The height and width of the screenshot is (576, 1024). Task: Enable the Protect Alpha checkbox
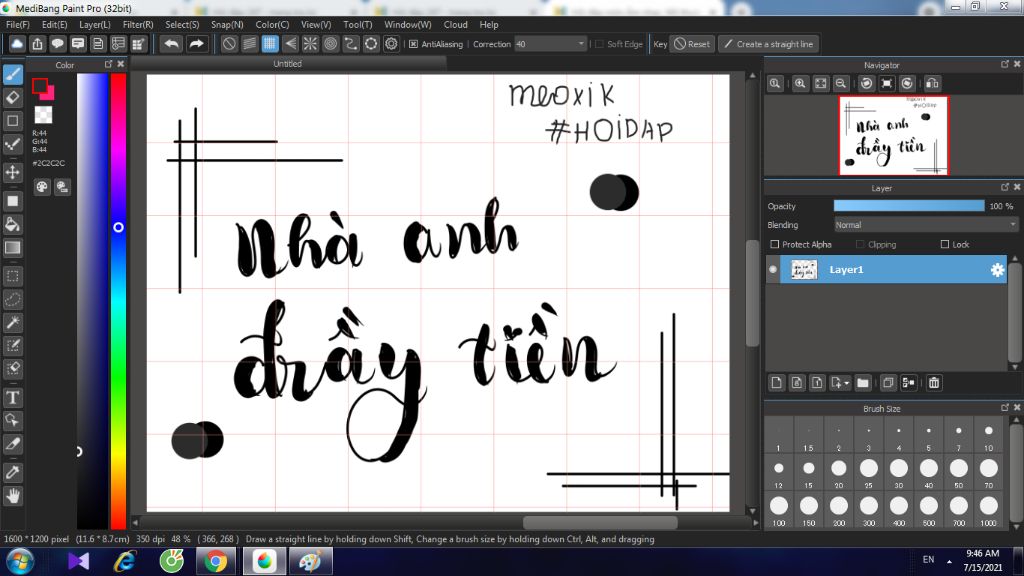775,245
